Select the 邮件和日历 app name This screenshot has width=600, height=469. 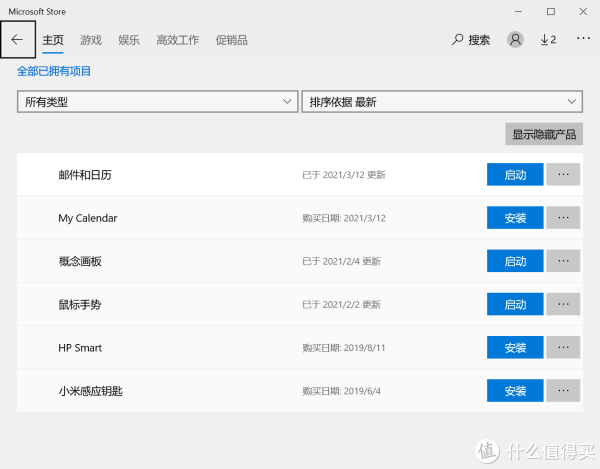(x=85, y=175)
